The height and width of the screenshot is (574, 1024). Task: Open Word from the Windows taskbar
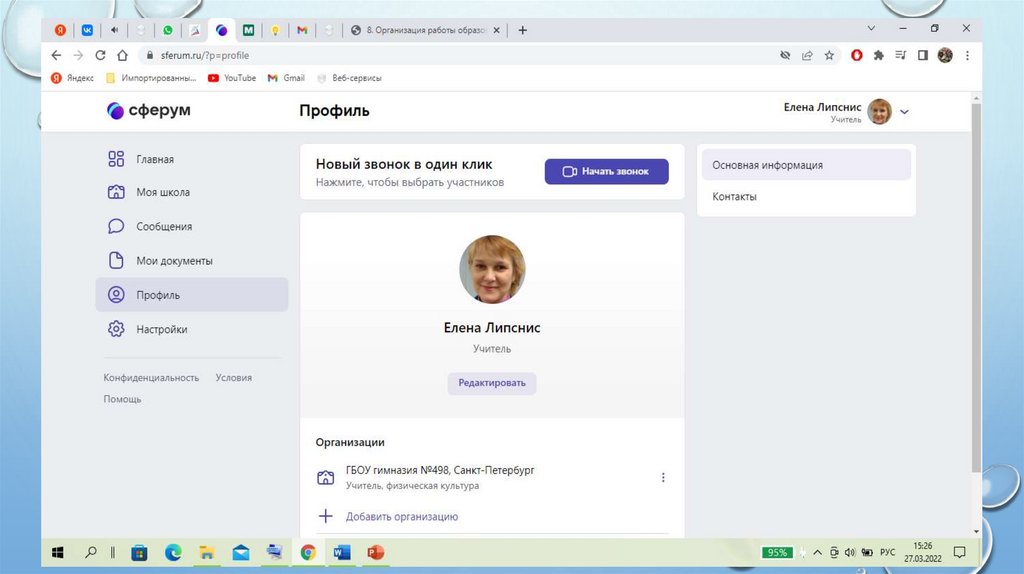pyautogui.click(x=341, y=552)
